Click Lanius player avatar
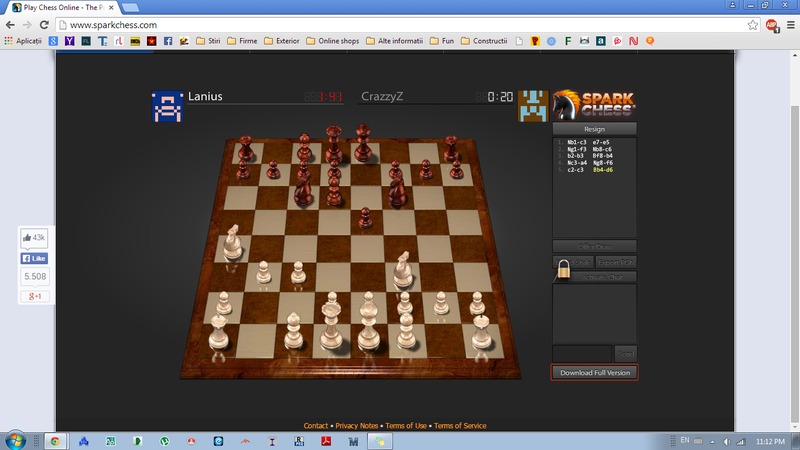 tap(167, 106)
